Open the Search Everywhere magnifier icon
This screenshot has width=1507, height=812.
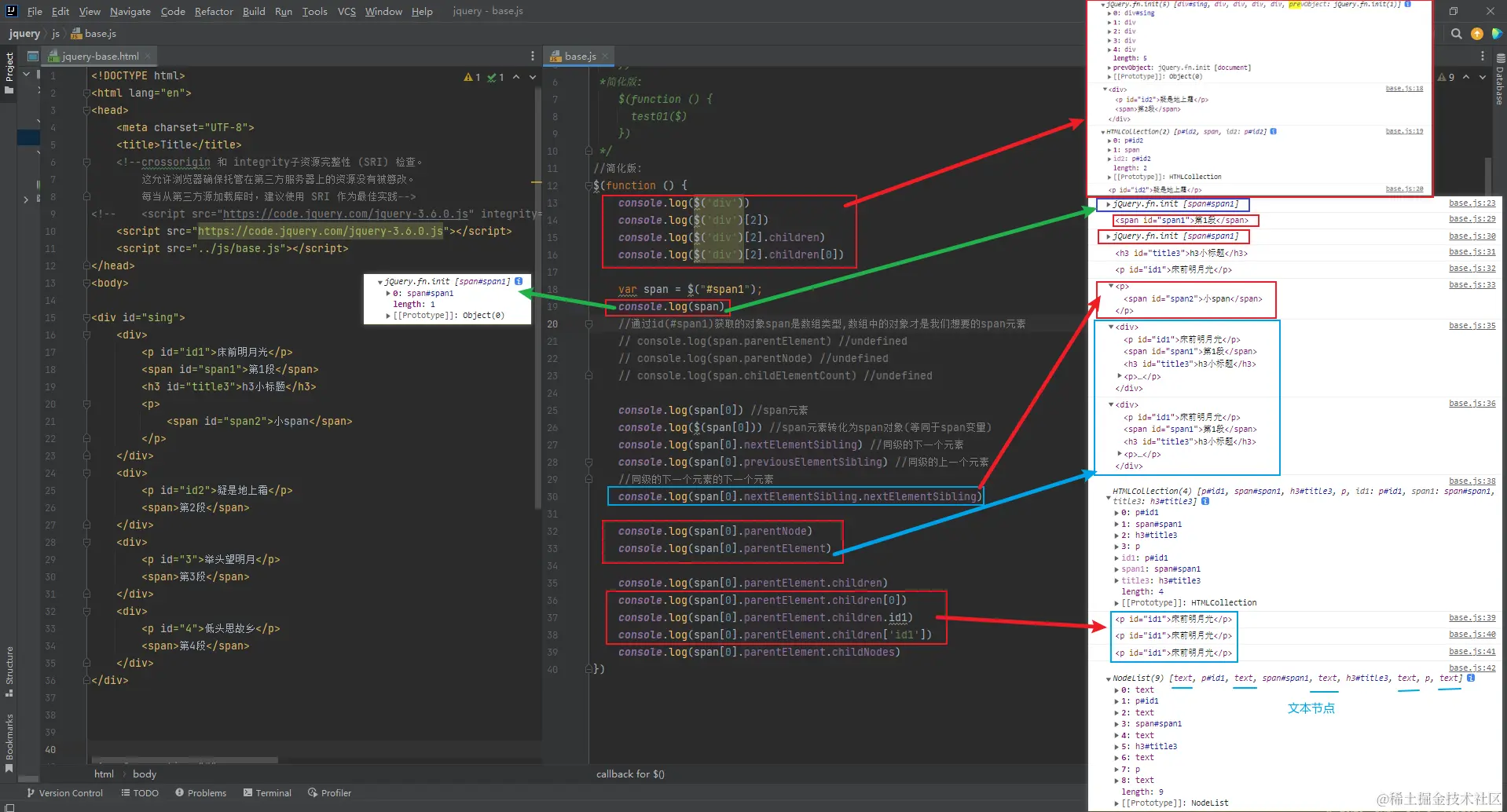1456,34
